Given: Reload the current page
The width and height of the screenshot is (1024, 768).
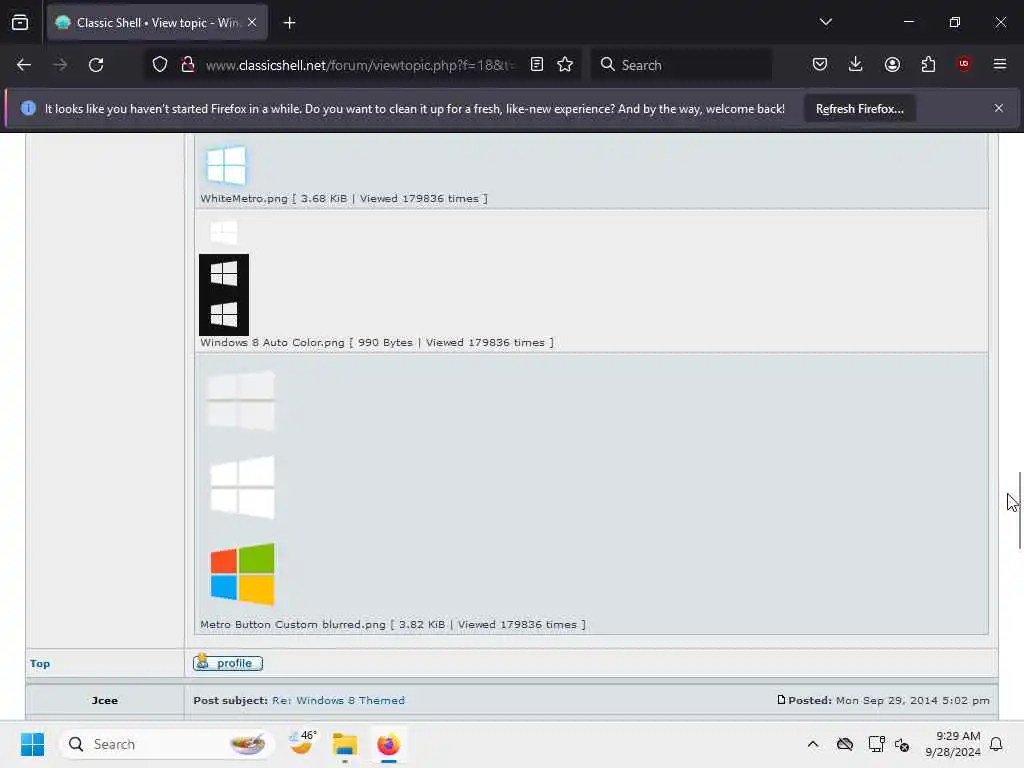Looking at the screenshot, I should [96, 65].
